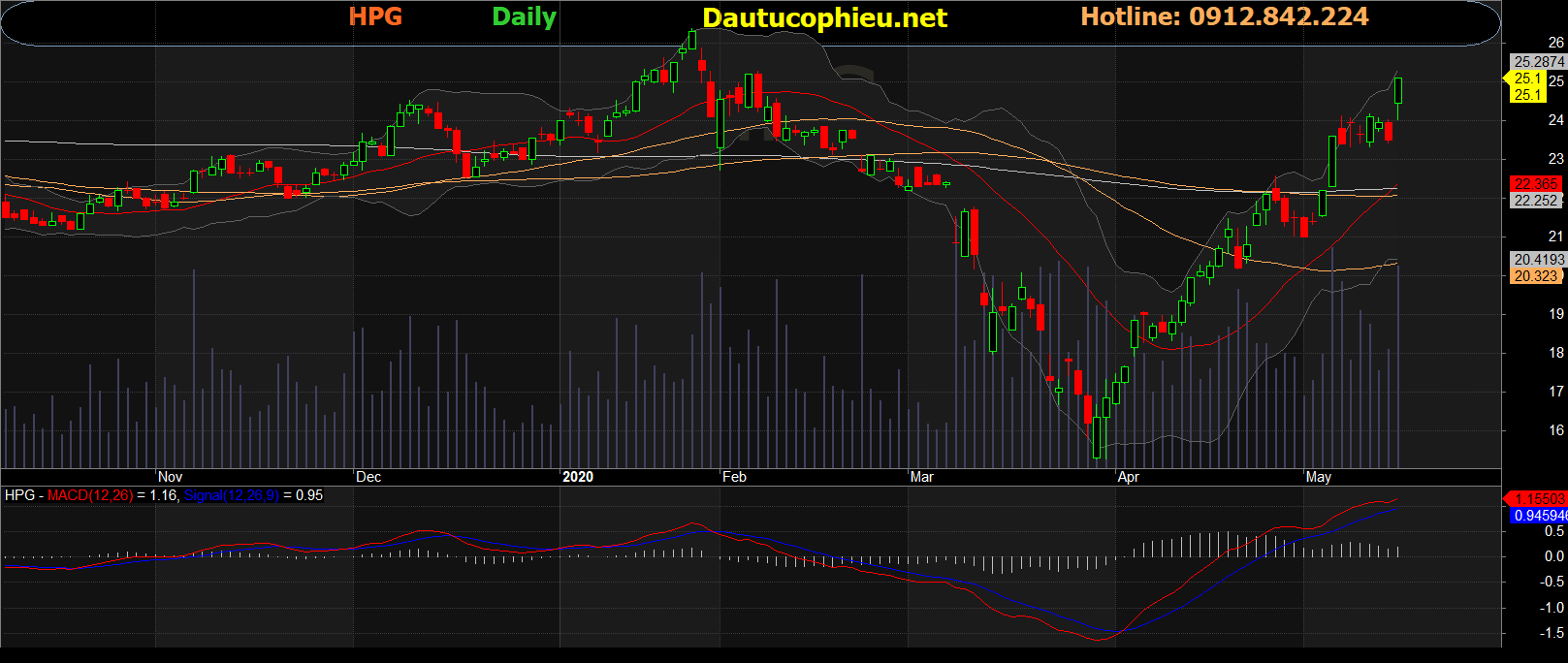Click the Hotline phone number text
Viewport: 1568px width, 663px height.
click(1224, 17)
